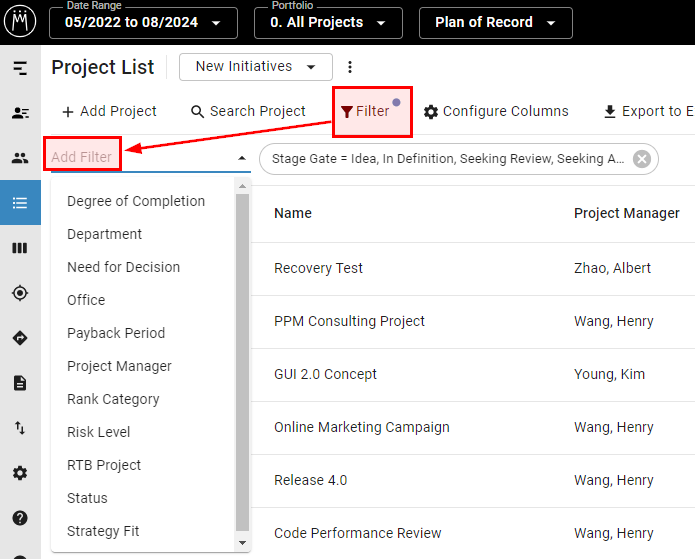695x559 pixels.
Task: Open the people group icon in the sidebar
Action: point(20,158)
